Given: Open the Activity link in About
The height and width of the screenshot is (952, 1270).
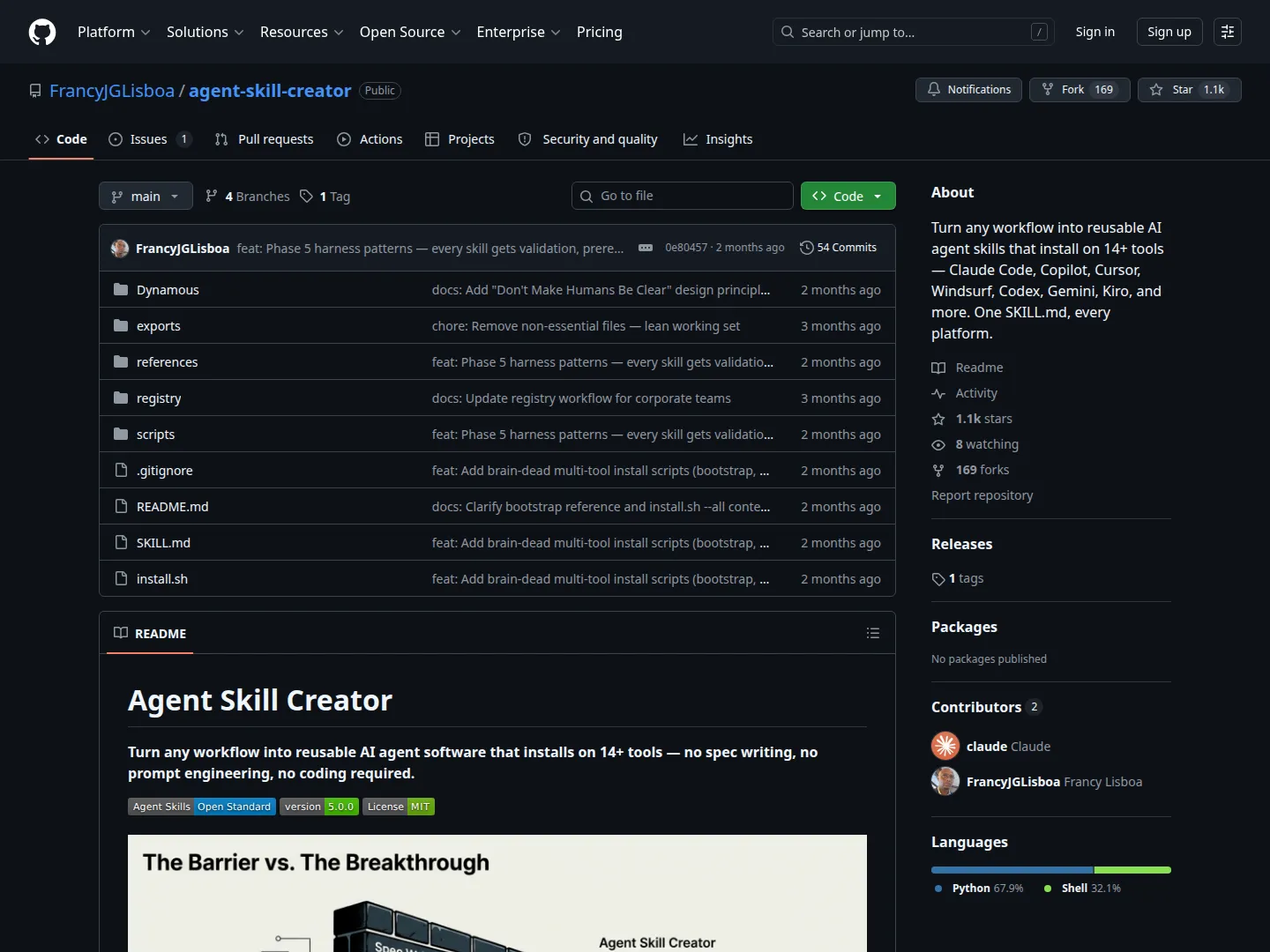Looking at the screenshot, I should click(x=965, y=393).
